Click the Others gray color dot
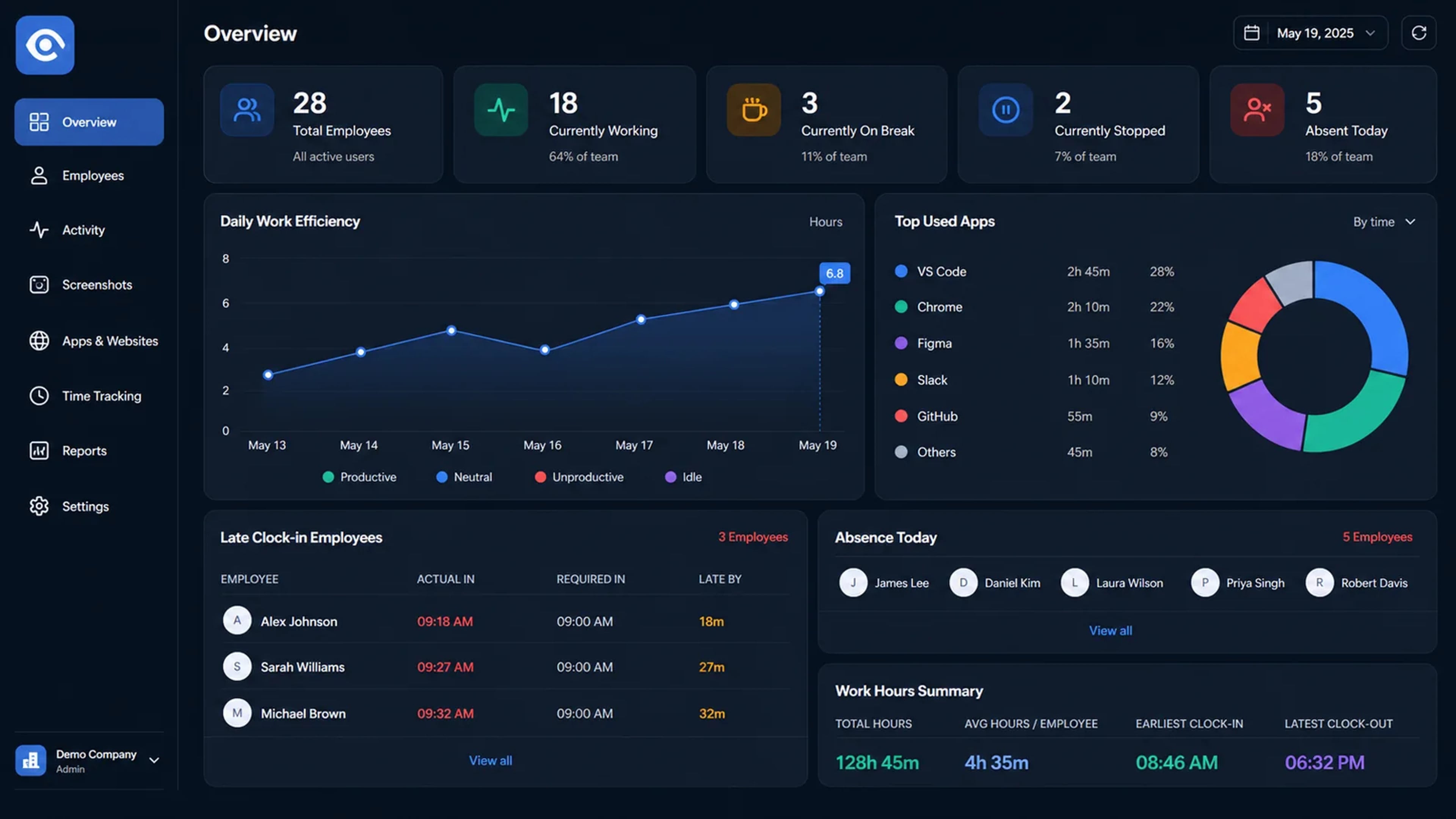Viewport: 1456px width, 819px height. [x=902, y=452]
